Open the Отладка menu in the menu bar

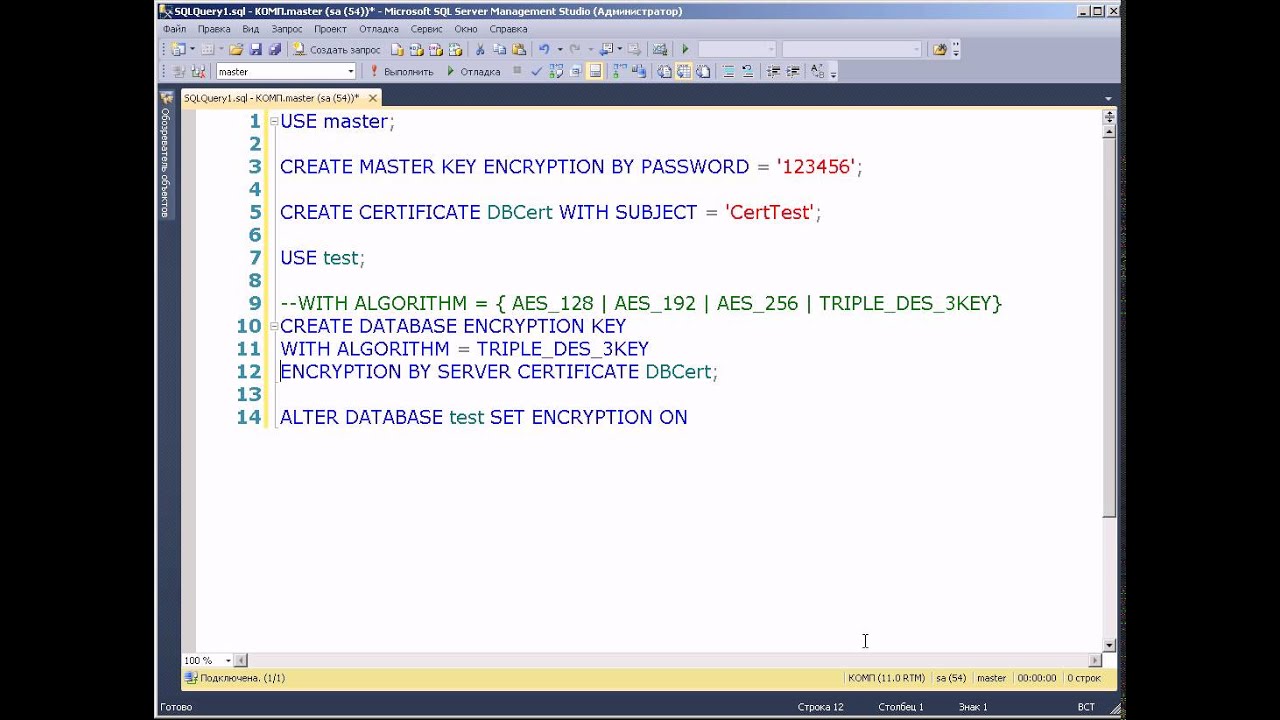tap(379, 29)
